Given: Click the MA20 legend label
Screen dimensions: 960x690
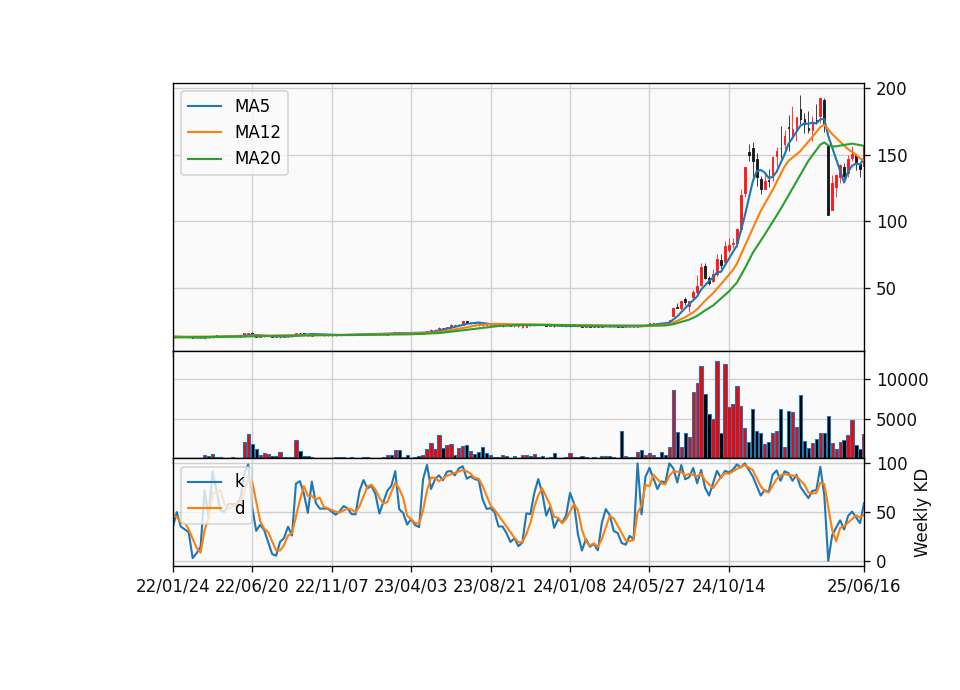Looking at the screenshot, I should [257, 158].
